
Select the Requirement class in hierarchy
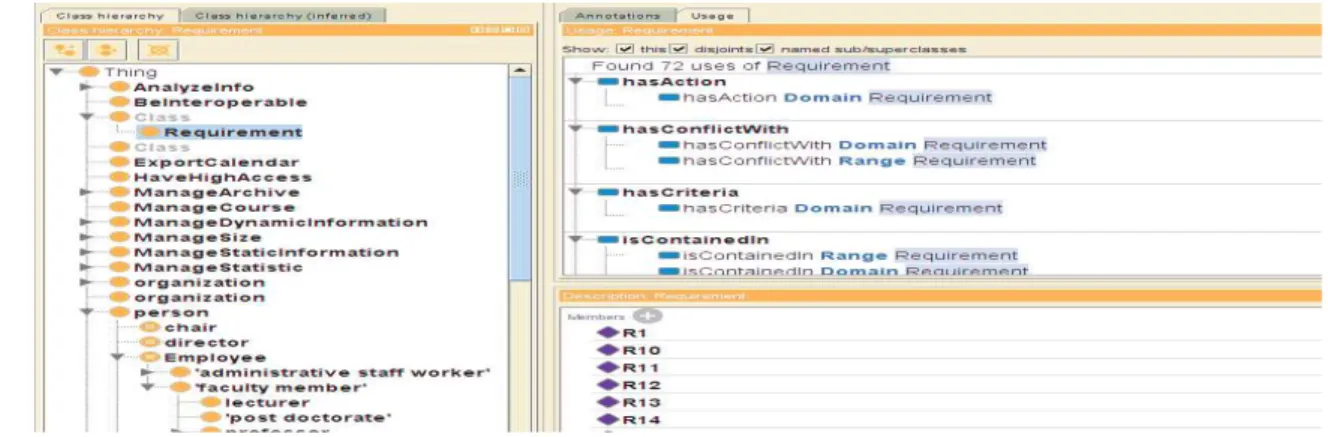point(233,132)
